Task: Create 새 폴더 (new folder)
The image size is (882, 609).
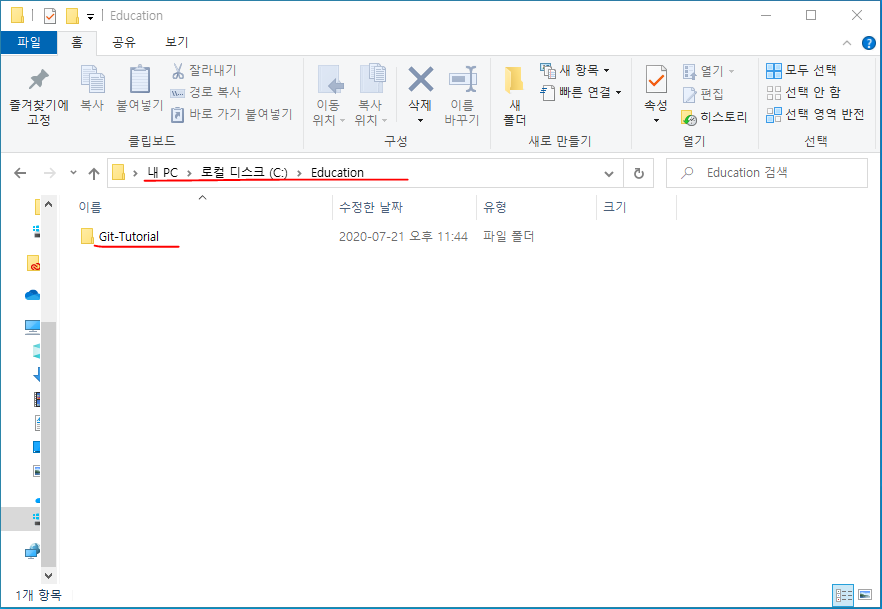Action: click(514, 96)
